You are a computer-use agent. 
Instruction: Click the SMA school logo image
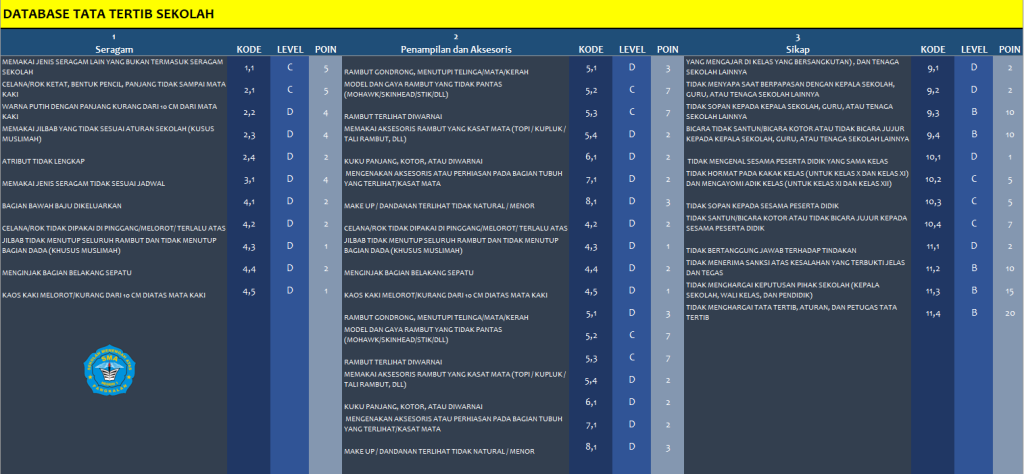109,370
